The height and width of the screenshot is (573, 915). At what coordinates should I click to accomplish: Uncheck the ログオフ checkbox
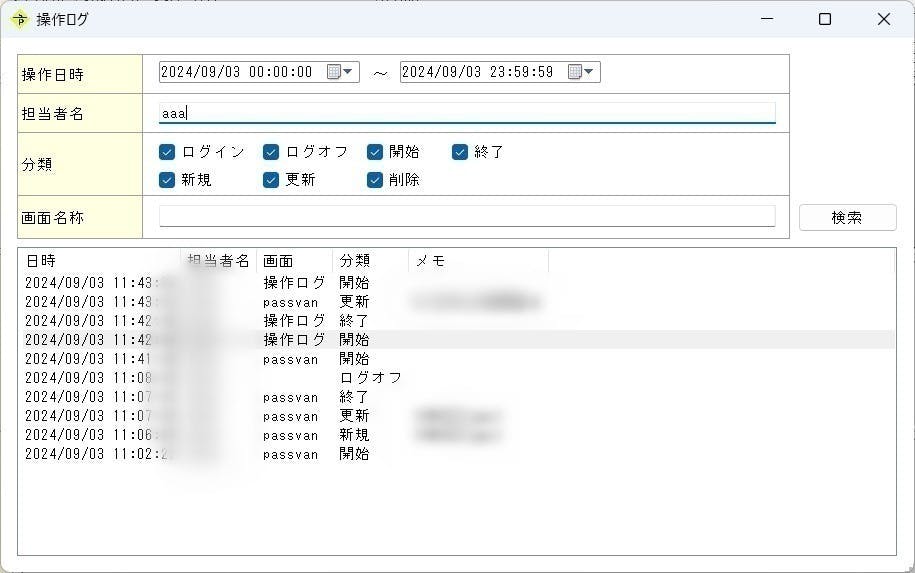click(271, 152)
